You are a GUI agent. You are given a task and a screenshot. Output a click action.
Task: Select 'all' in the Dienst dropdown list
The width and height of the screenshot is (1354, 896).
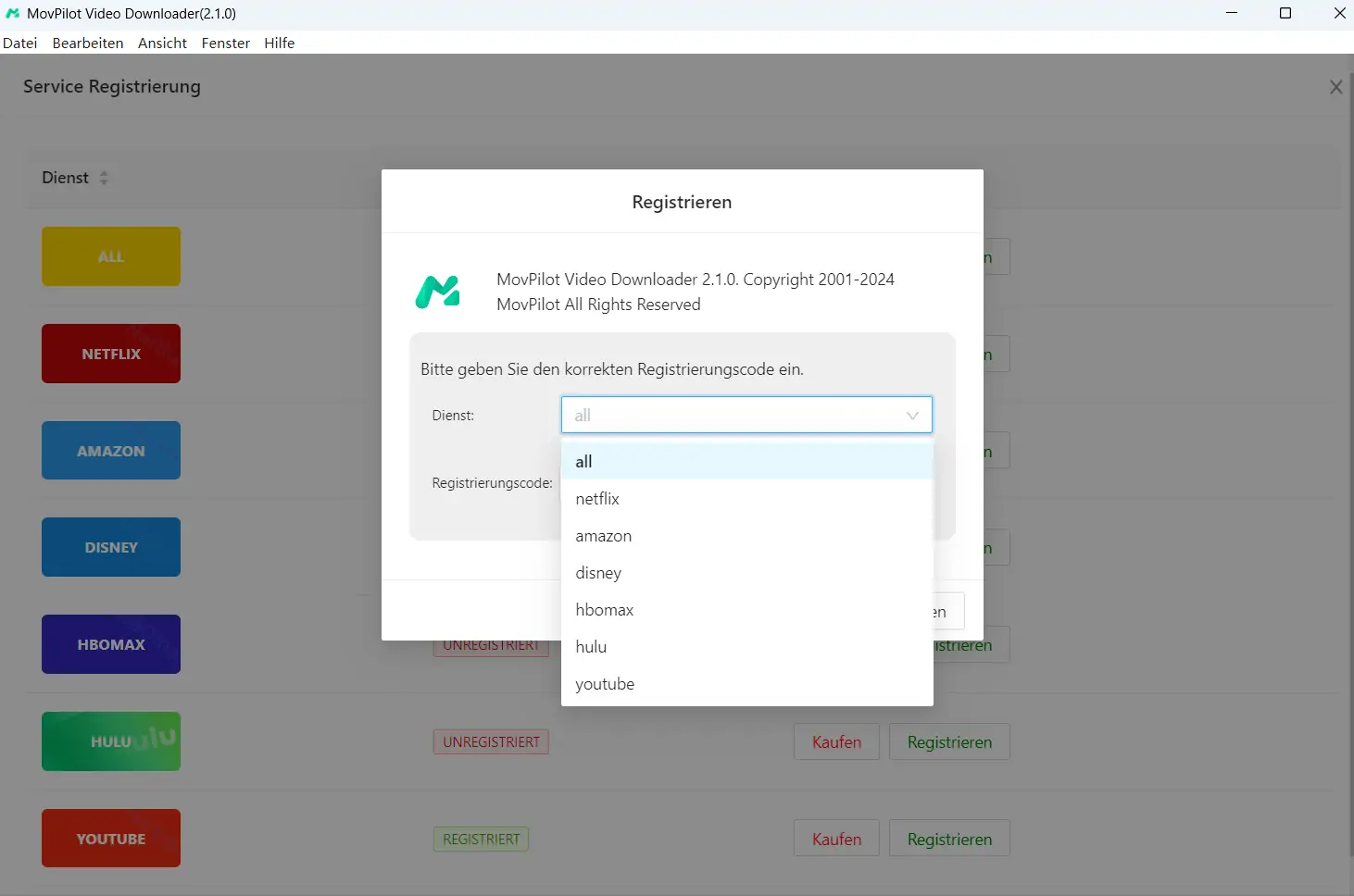746,461
